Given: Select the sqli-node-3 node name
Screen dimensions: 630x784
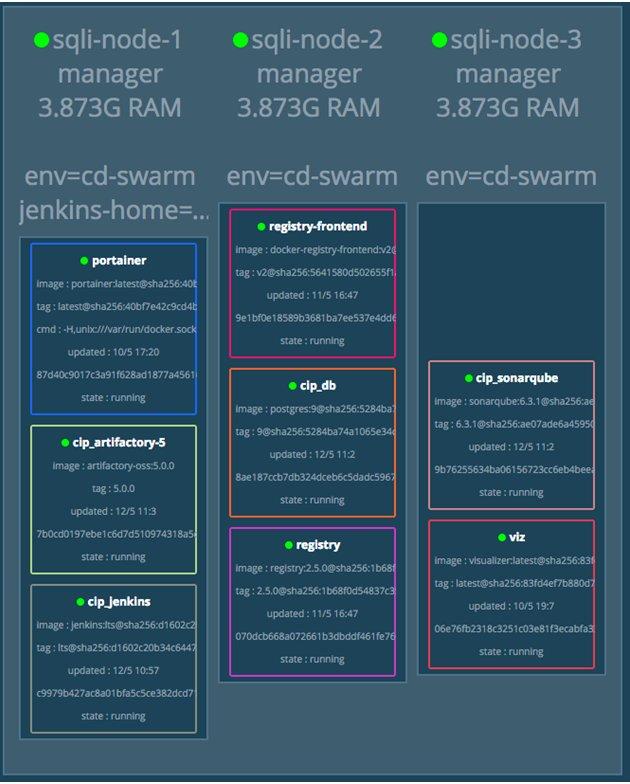Looking at the screenshot, I should tap(516, 40).
